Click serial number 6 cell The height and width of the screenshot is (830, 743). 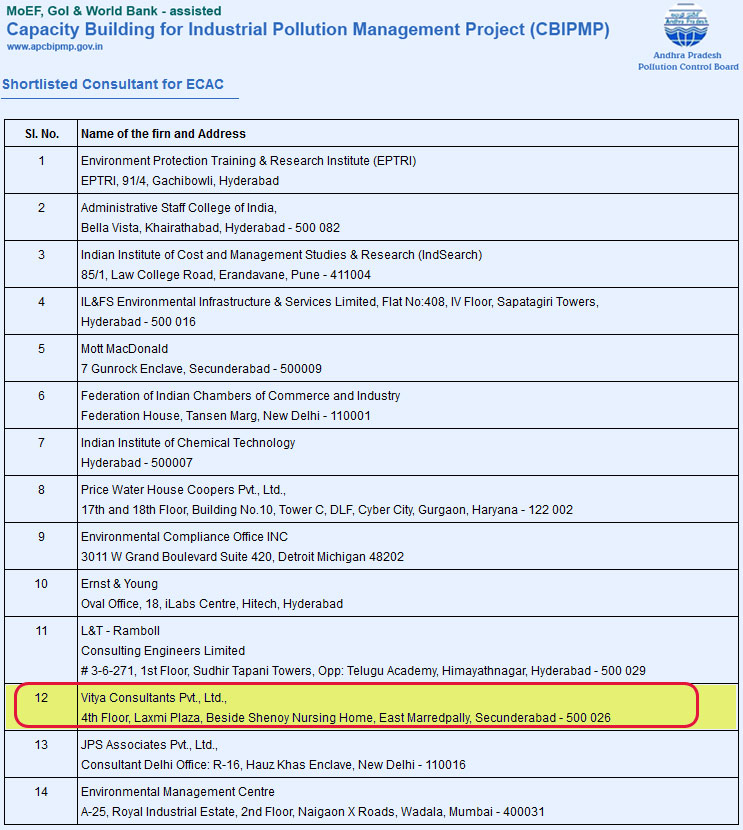click(41, 406)
